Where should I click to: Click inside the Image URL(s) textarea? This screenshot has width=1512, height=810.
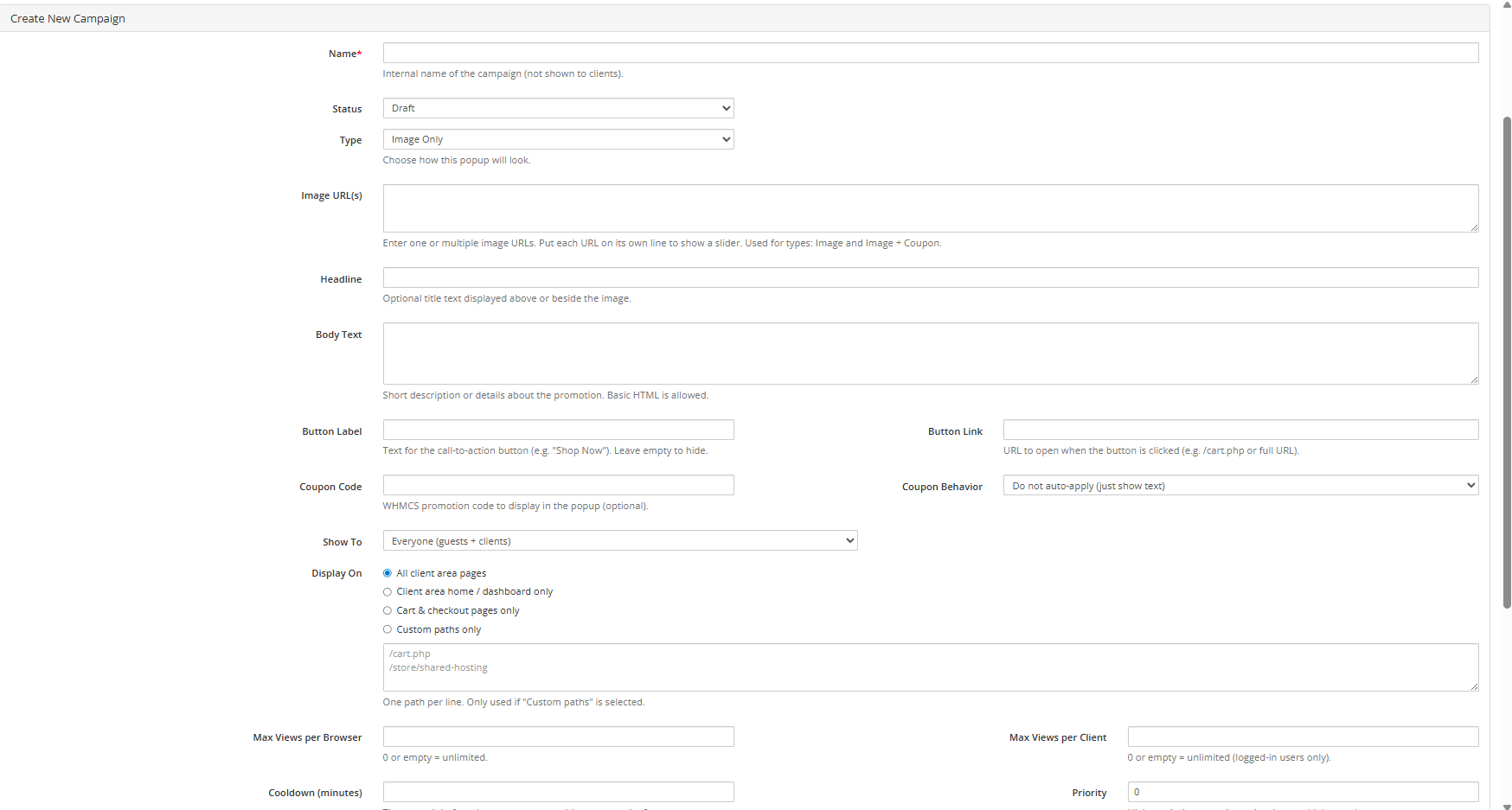click(x=930, y=208)
